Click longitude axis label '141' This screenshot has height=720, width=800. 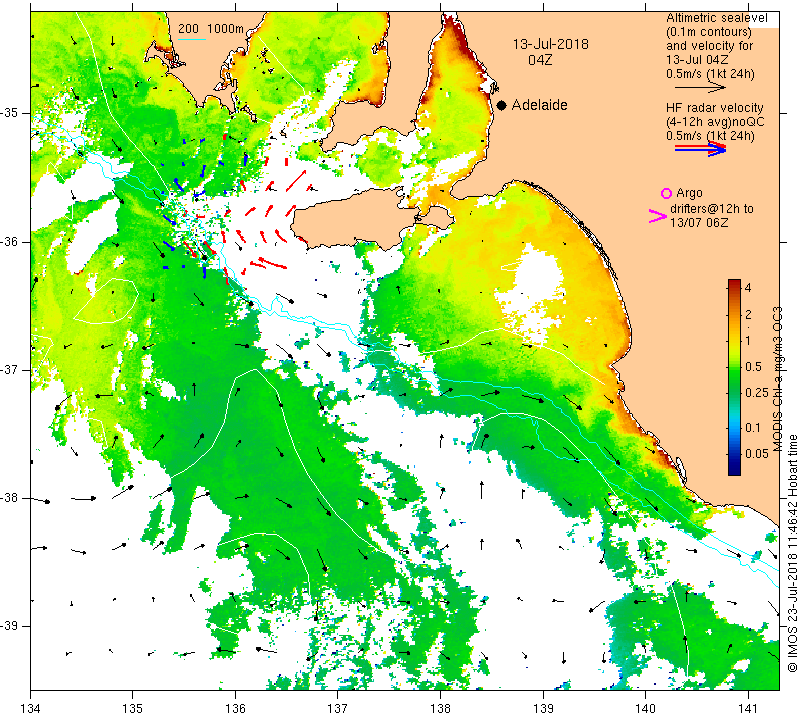[x=748, y=709]
